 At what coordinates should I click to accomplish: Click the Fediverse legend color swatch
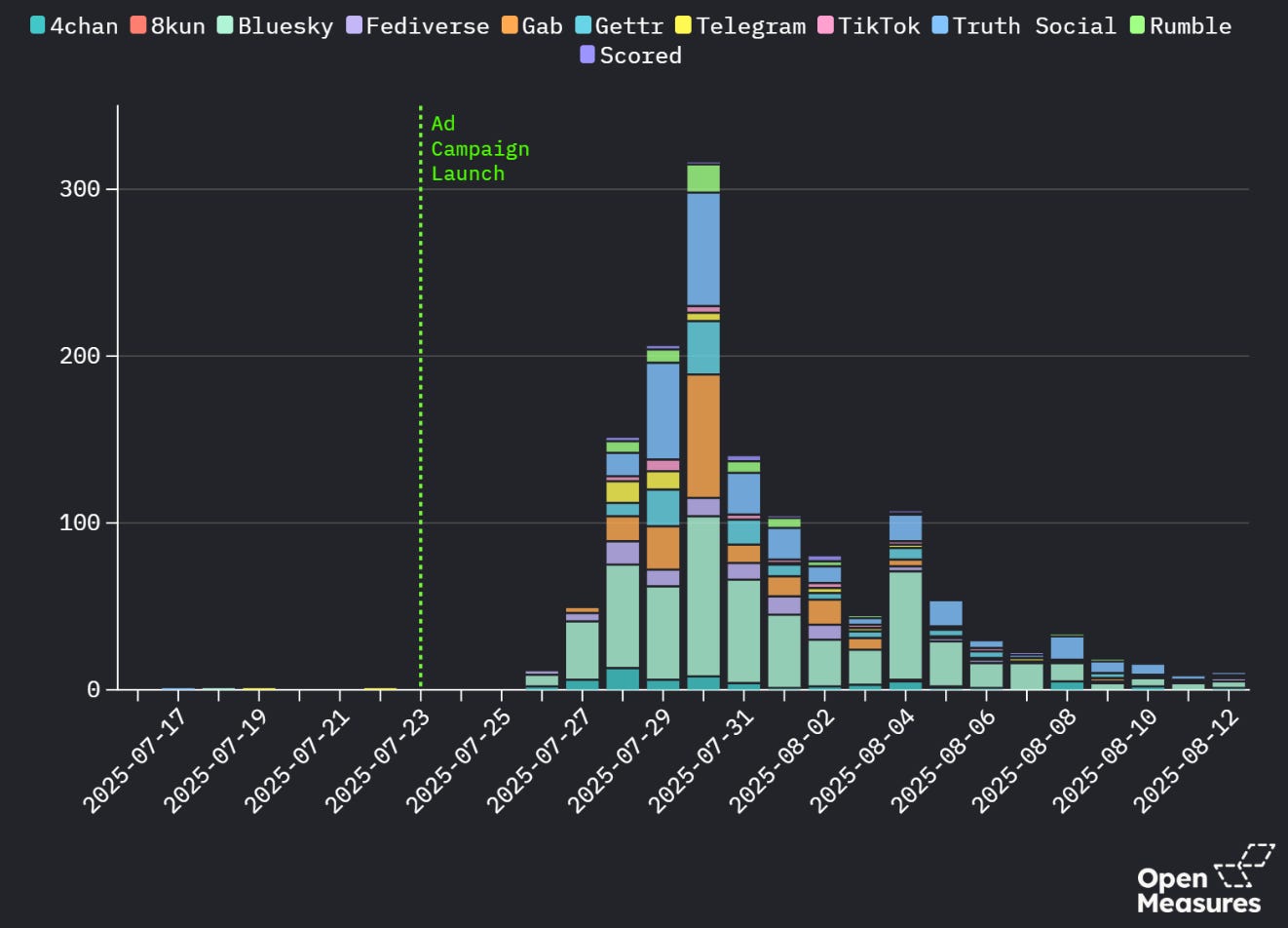pyautogui.click(x=354, y=24)
